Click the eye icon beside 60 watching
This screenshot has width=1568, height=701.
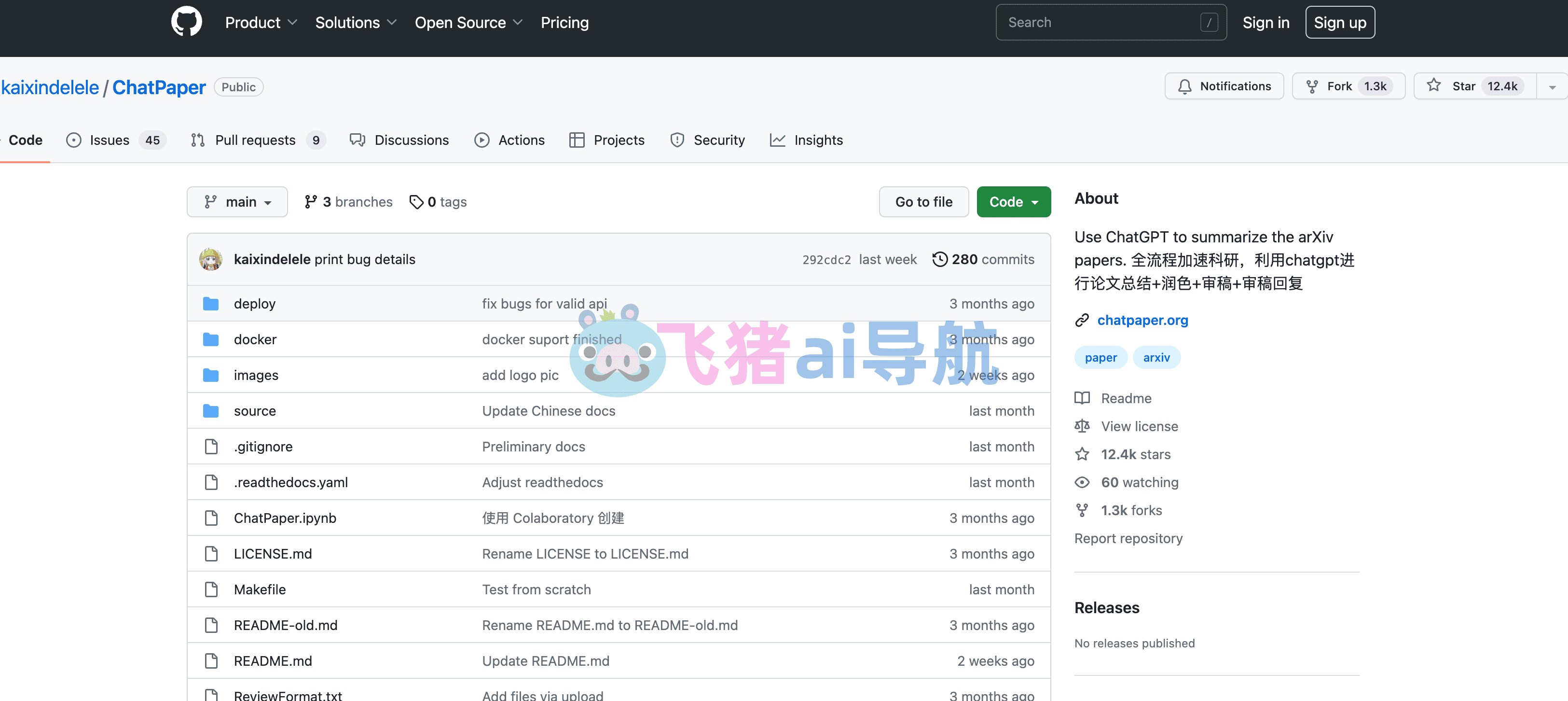pyautogui.click(x=1082, y=482)
